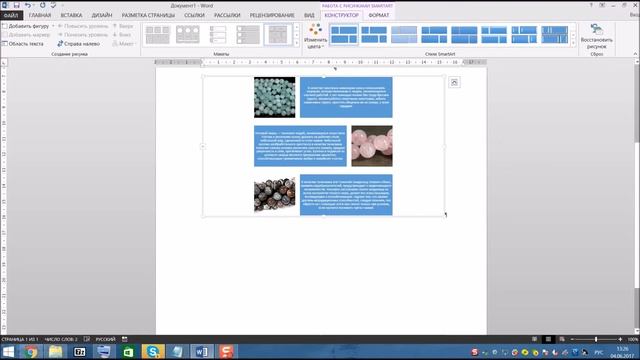Viewport: 640px width, 360px height.
Task: Open the РЕЦЕНЗИРОВАНИЕ tab
Action: click(272, 16)
